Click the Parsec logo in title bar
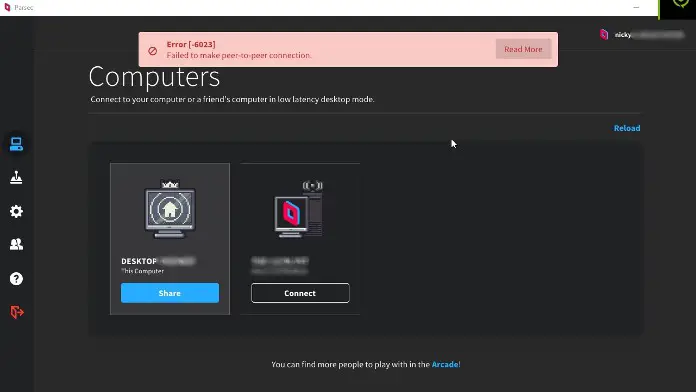This screenshot has height=392, width=696. [7, 8]
